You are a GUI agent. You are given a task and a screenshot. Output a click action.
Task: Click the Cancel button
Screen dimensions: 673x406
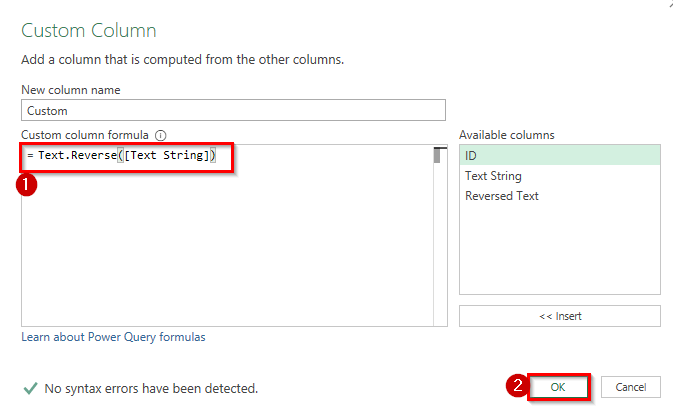click(x=631, y=387)
